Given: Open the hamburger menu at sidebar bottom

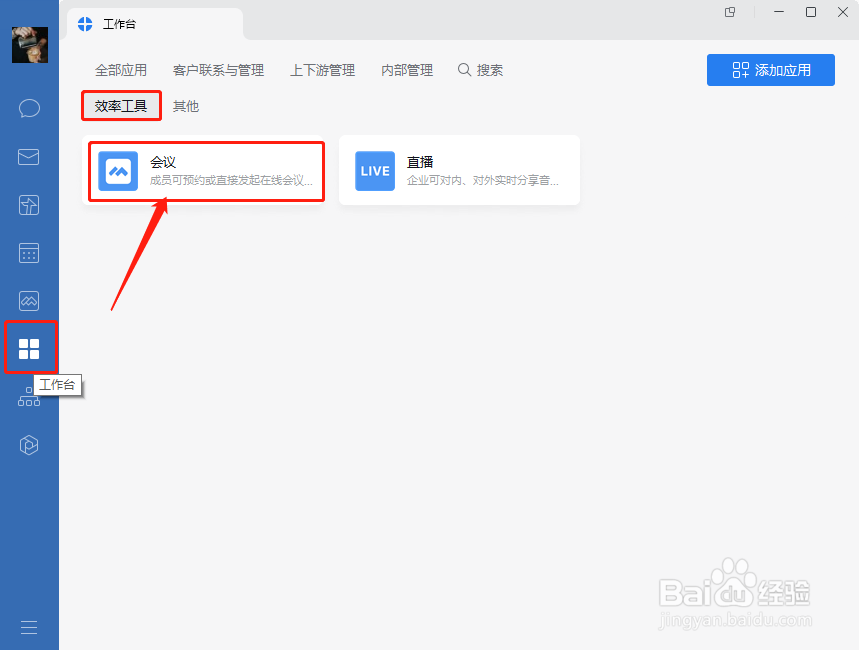Looking at the screenshot, I should click(x=29, y=627).
